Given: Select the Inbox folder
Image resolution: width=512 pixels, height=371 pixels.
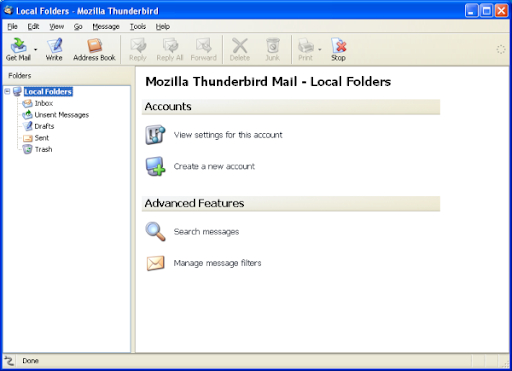Looking at the screenshot, I should pyautogui.click(x=44, y=103).
